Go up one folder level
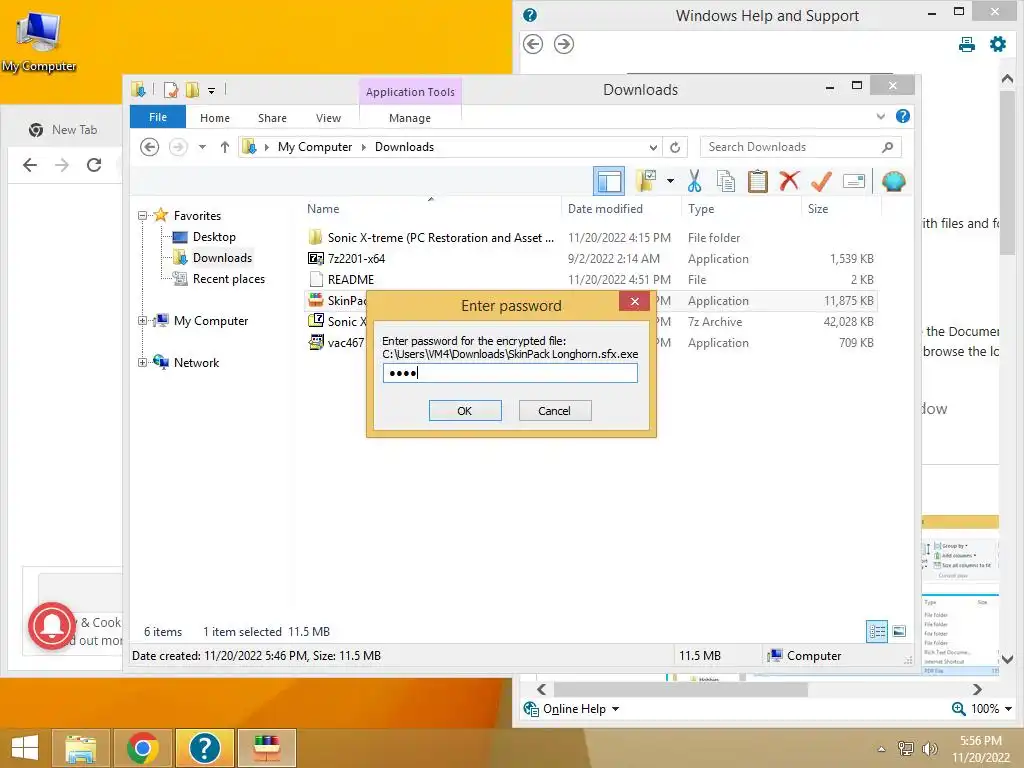The width and height of the screenshot is (1024, 768). click(225, 147)
